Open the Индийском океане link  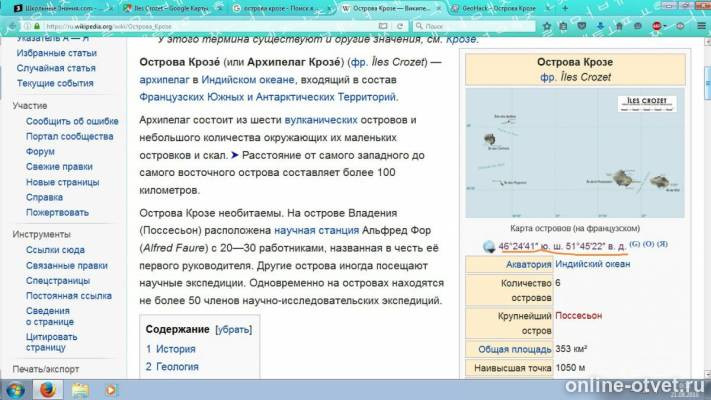tap(248, 80)
